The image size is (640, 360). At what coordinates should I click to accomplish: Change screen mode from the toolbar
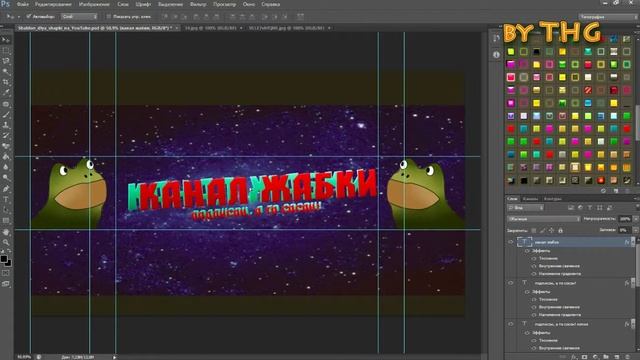coord(6,284)
